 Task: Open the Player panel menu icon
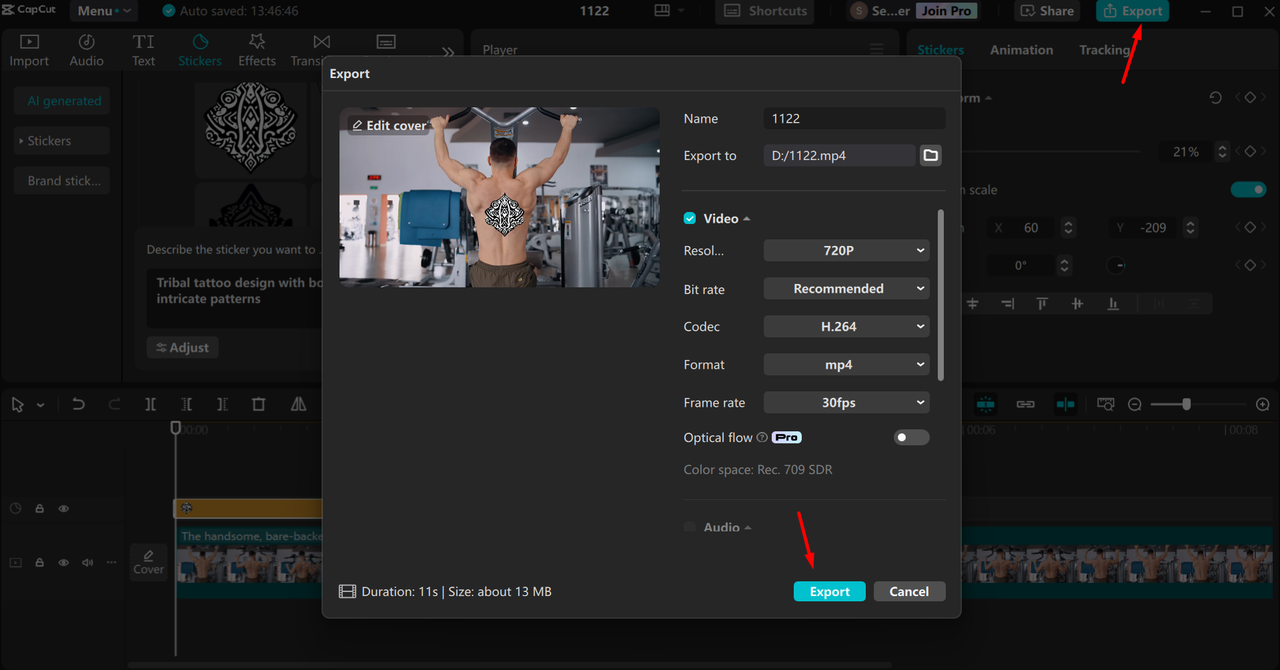tap(877, 49)
